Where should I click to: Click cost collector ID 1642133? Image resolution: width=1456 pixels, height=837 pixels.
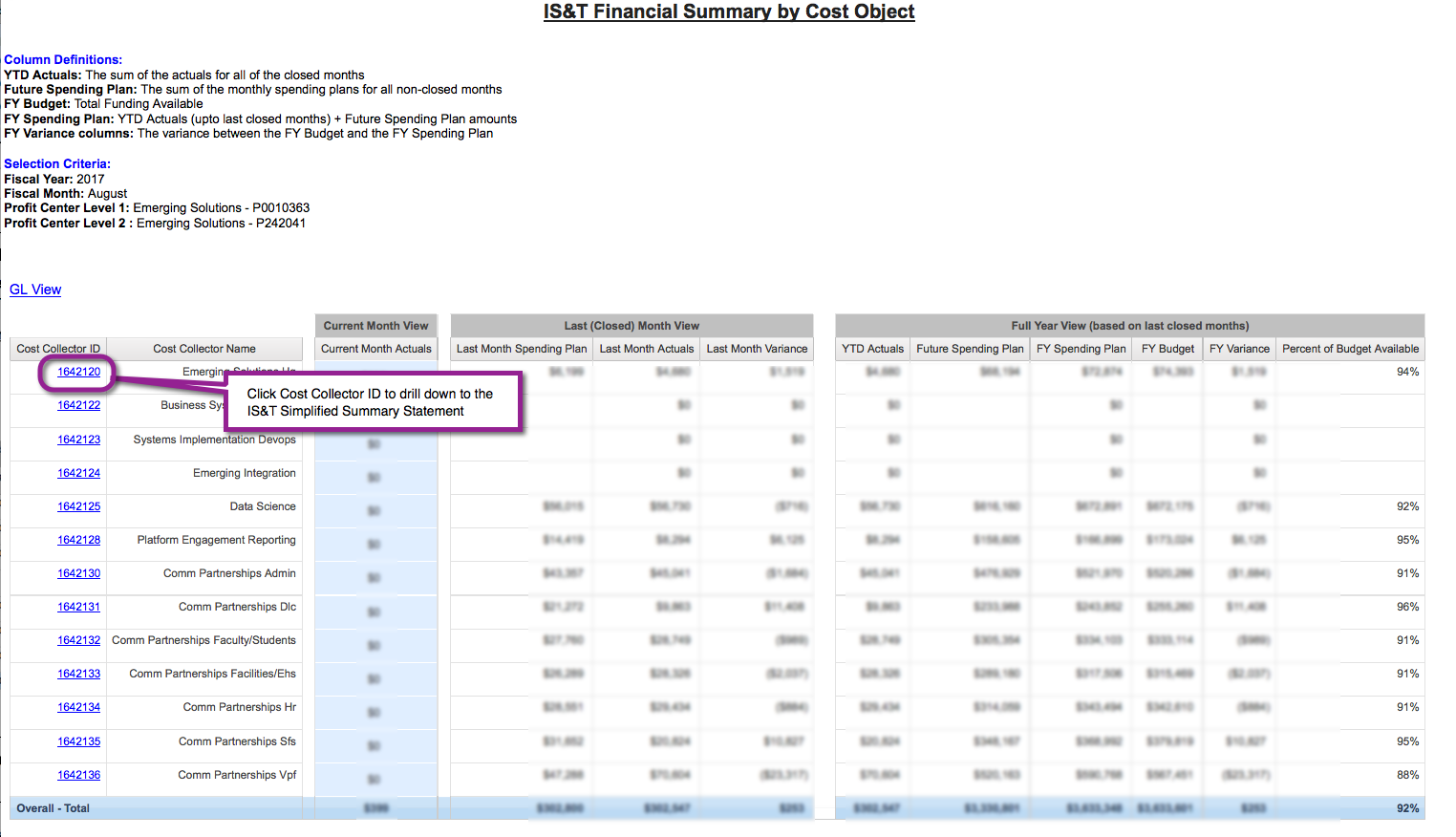(78, 674)
